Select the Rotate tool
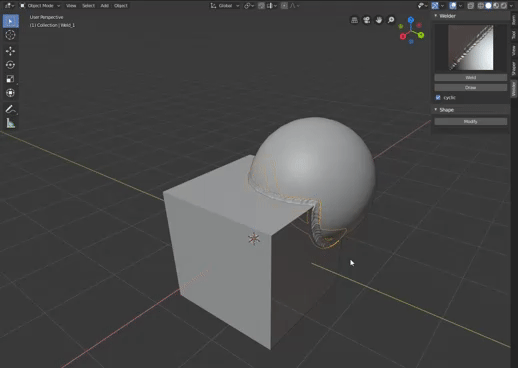 pyautogui.click(x=10, y=65)
